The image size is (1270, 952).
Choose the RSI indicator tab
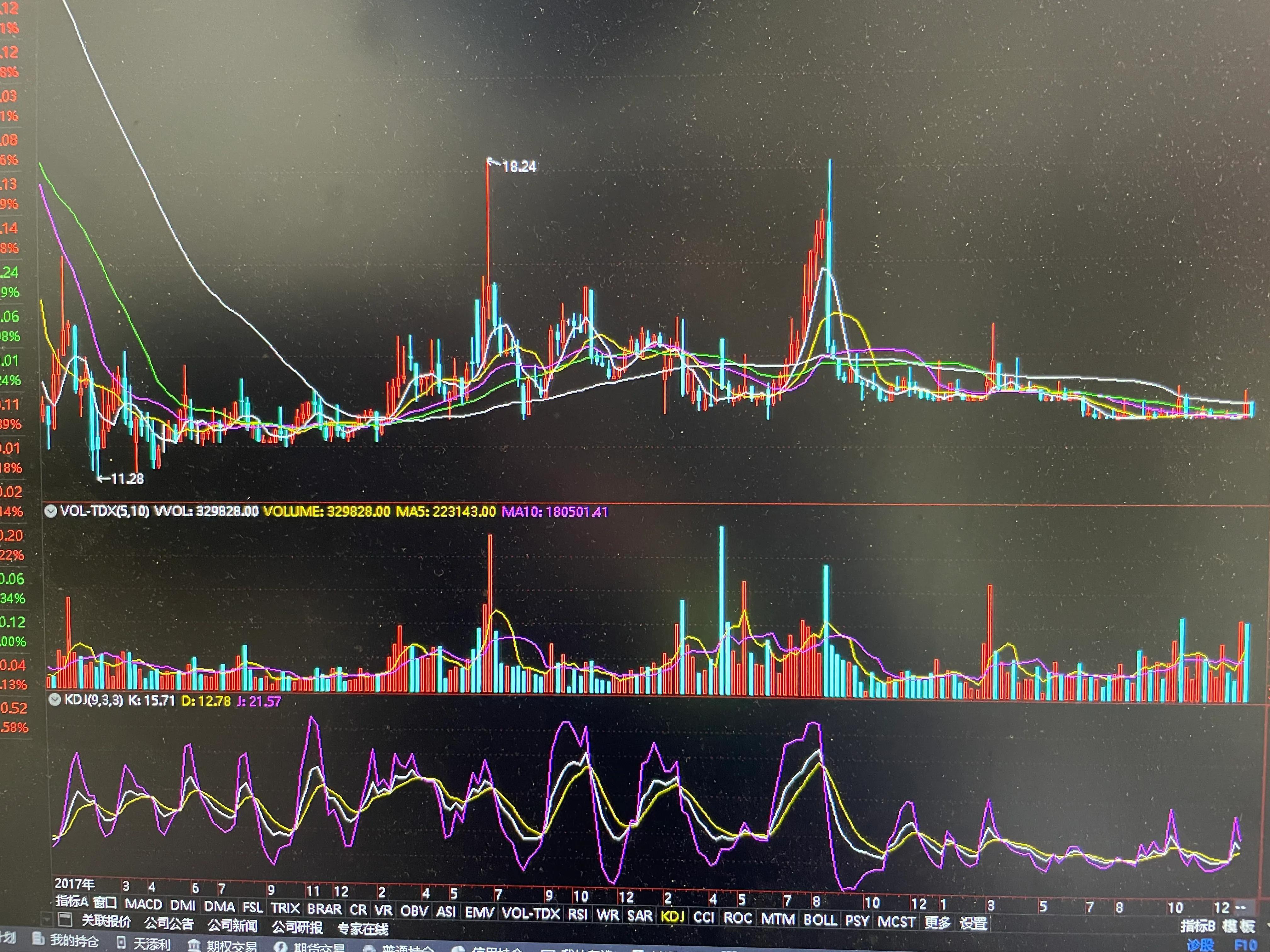point(578,914)
